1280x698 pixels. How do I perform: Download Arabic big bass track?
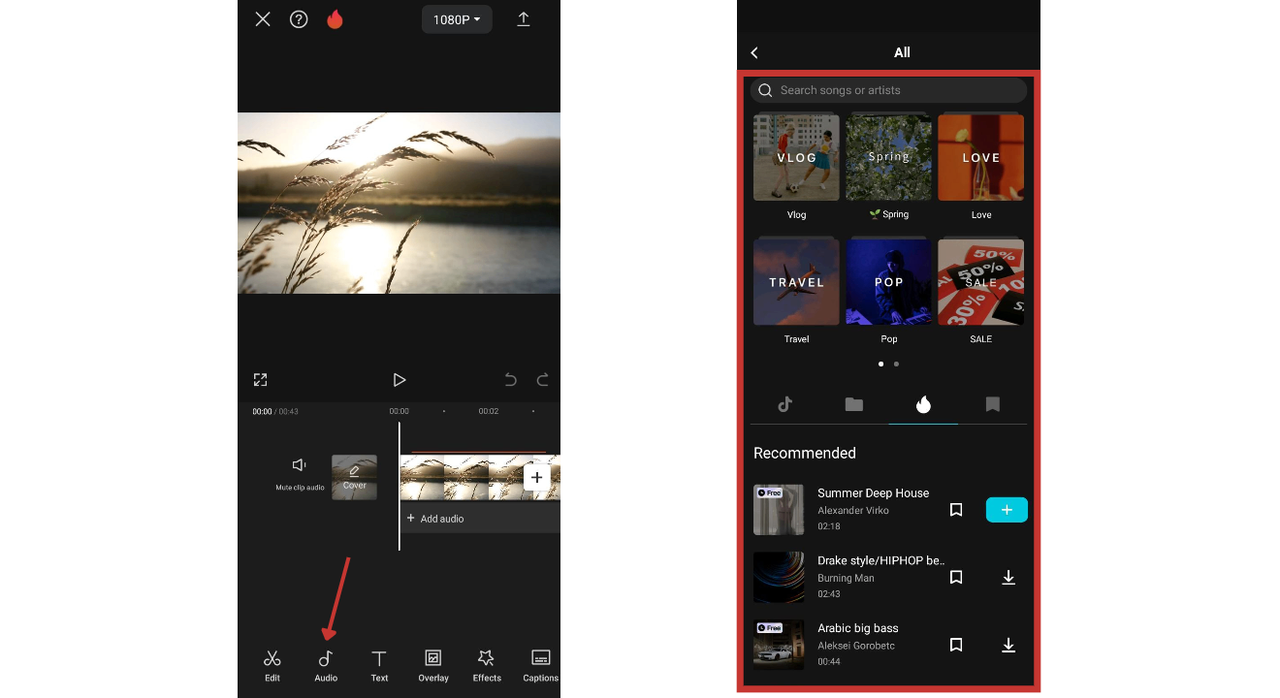point(1008,645)
